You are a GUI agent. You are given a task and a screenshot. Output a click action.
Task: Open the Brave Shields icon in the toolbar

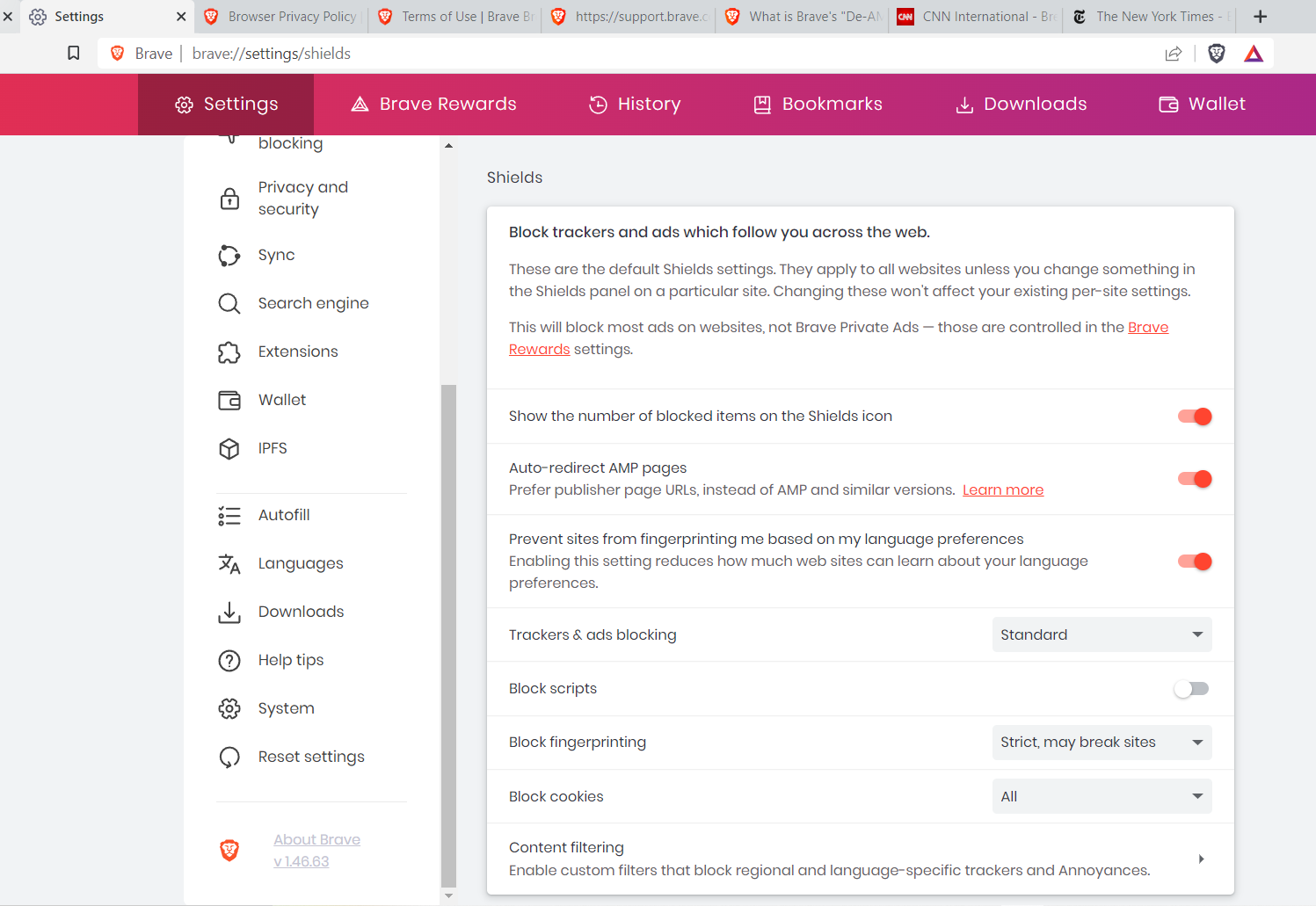(x=1217, y=54)
